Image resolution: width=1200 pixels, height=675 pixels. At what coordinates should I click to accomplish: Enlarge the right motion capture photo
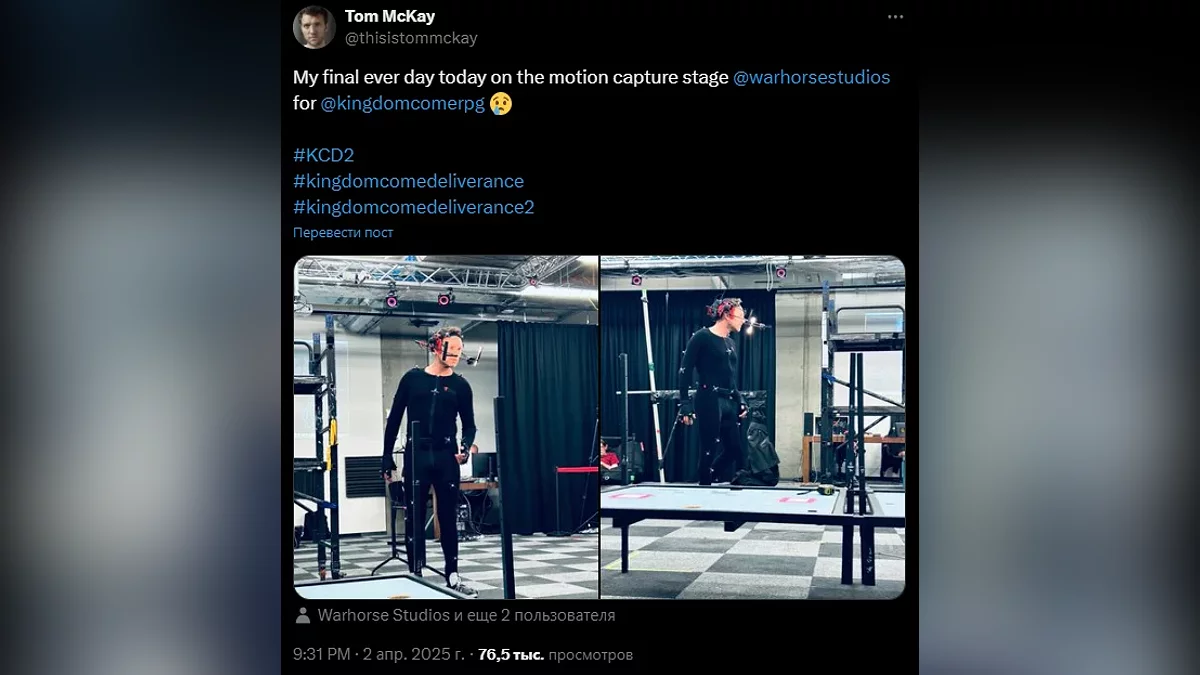click(752, 427)
